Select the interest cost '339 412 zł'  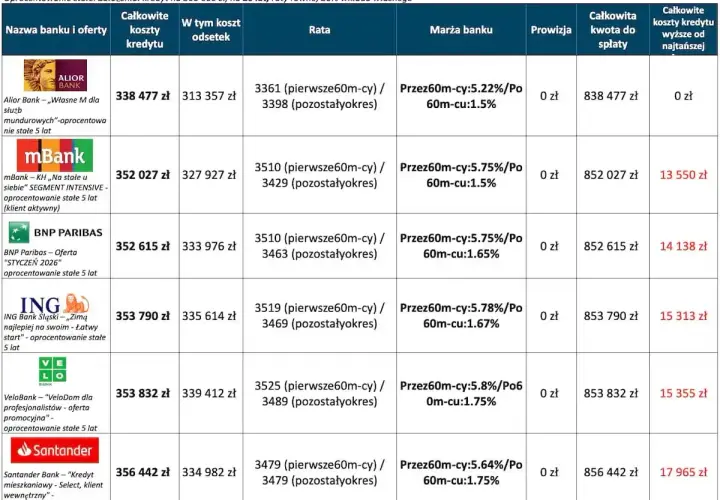[209, 393]
